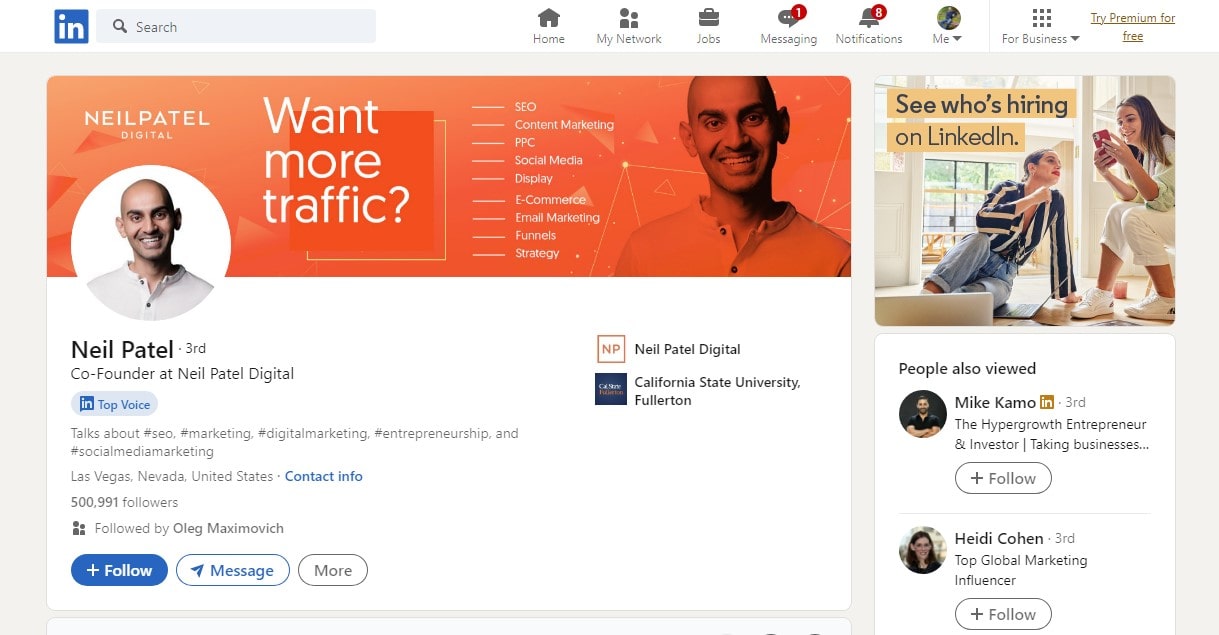
Task: Open Heidi Cohen name link
Action: pyautogui.click(x=999, y=538)
